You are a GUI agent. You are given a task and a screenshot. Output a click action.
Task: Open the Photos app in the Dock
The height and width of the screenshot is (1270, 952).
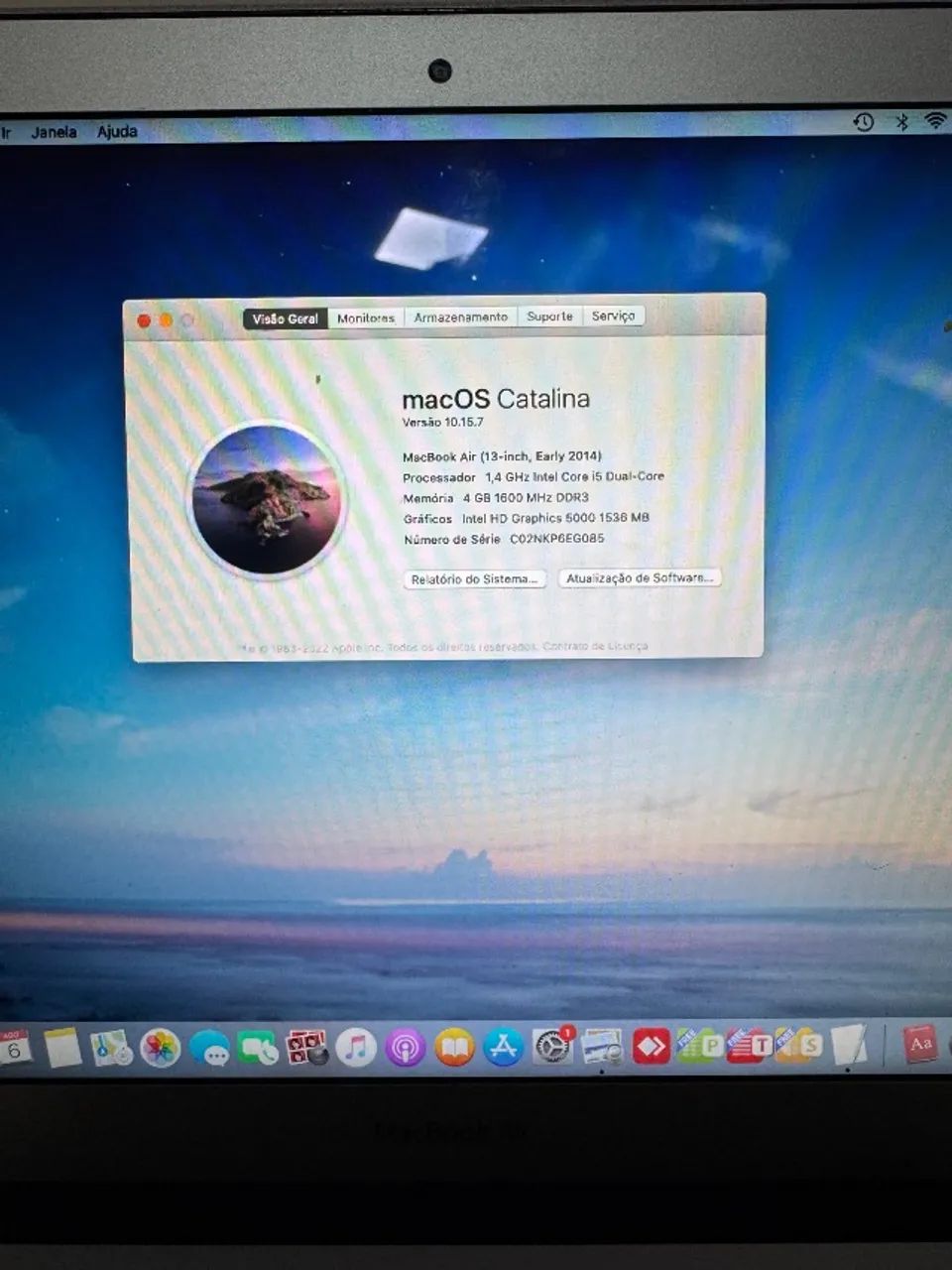pyautogui.click(x=160, y=1048)
